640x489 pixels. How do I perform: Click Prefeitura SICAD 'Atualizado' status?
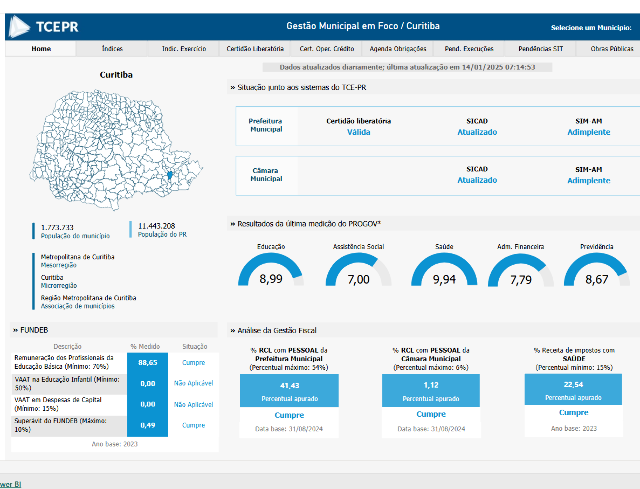(x=477, y=132)
